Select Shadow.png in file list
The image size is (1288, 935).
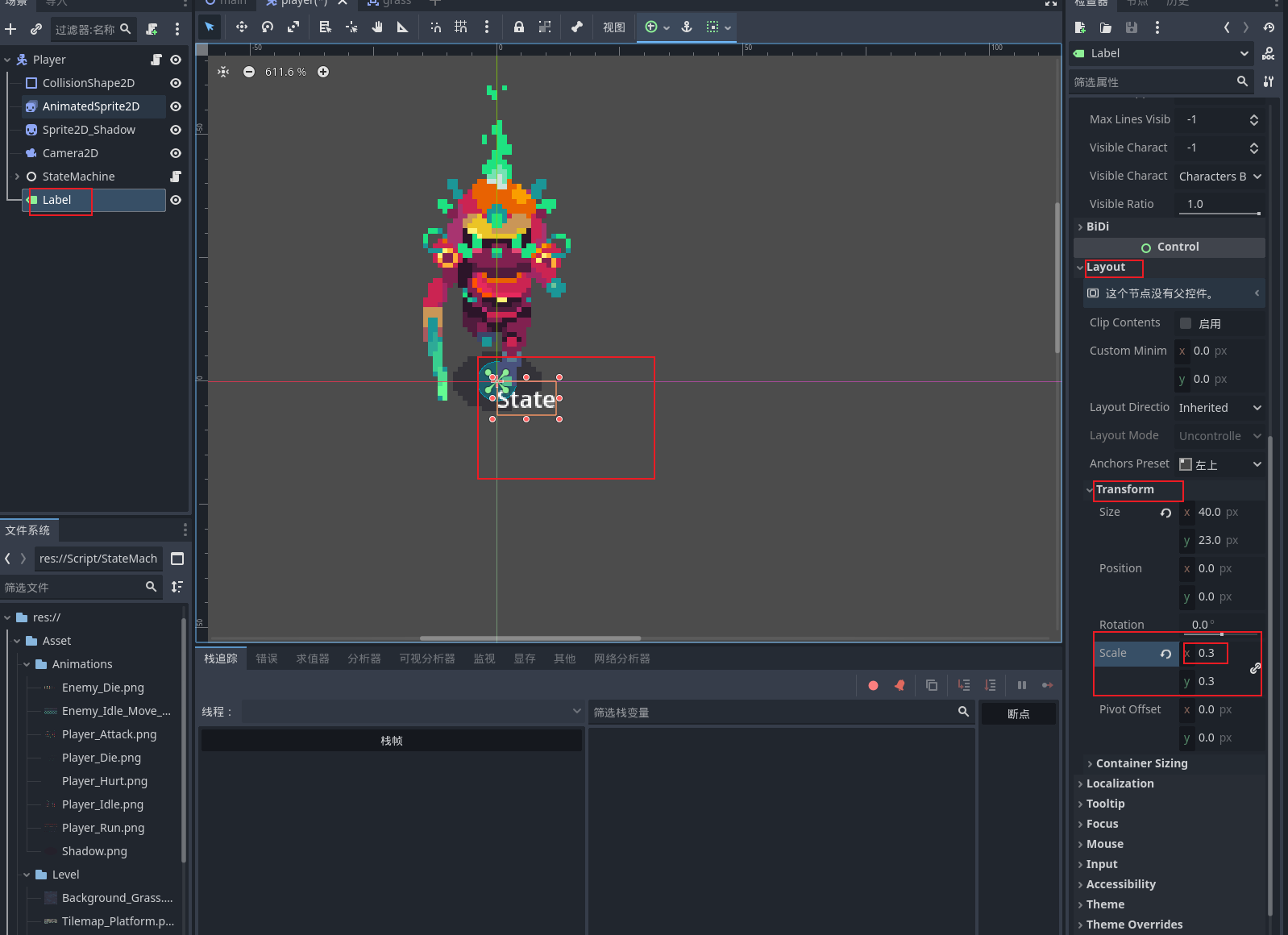pyautogui.click(x=94, y=851)
